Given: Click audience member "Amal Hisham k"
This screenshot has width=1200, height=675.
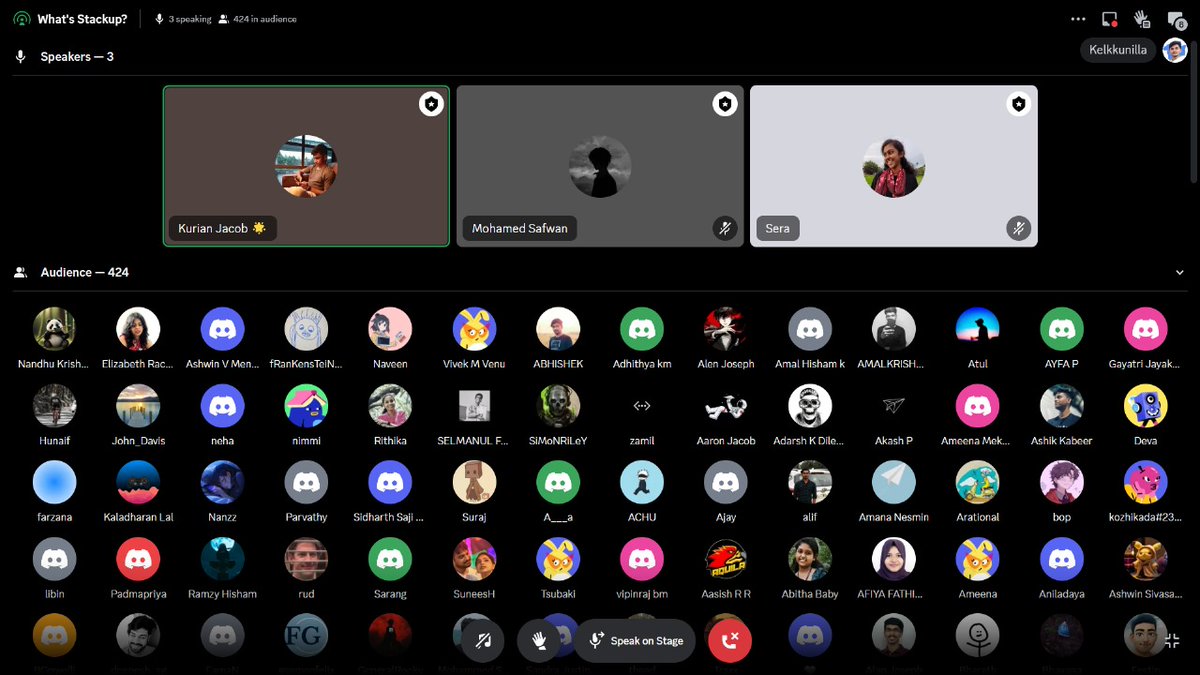Looking at the screenshot, I should [810, 339].
